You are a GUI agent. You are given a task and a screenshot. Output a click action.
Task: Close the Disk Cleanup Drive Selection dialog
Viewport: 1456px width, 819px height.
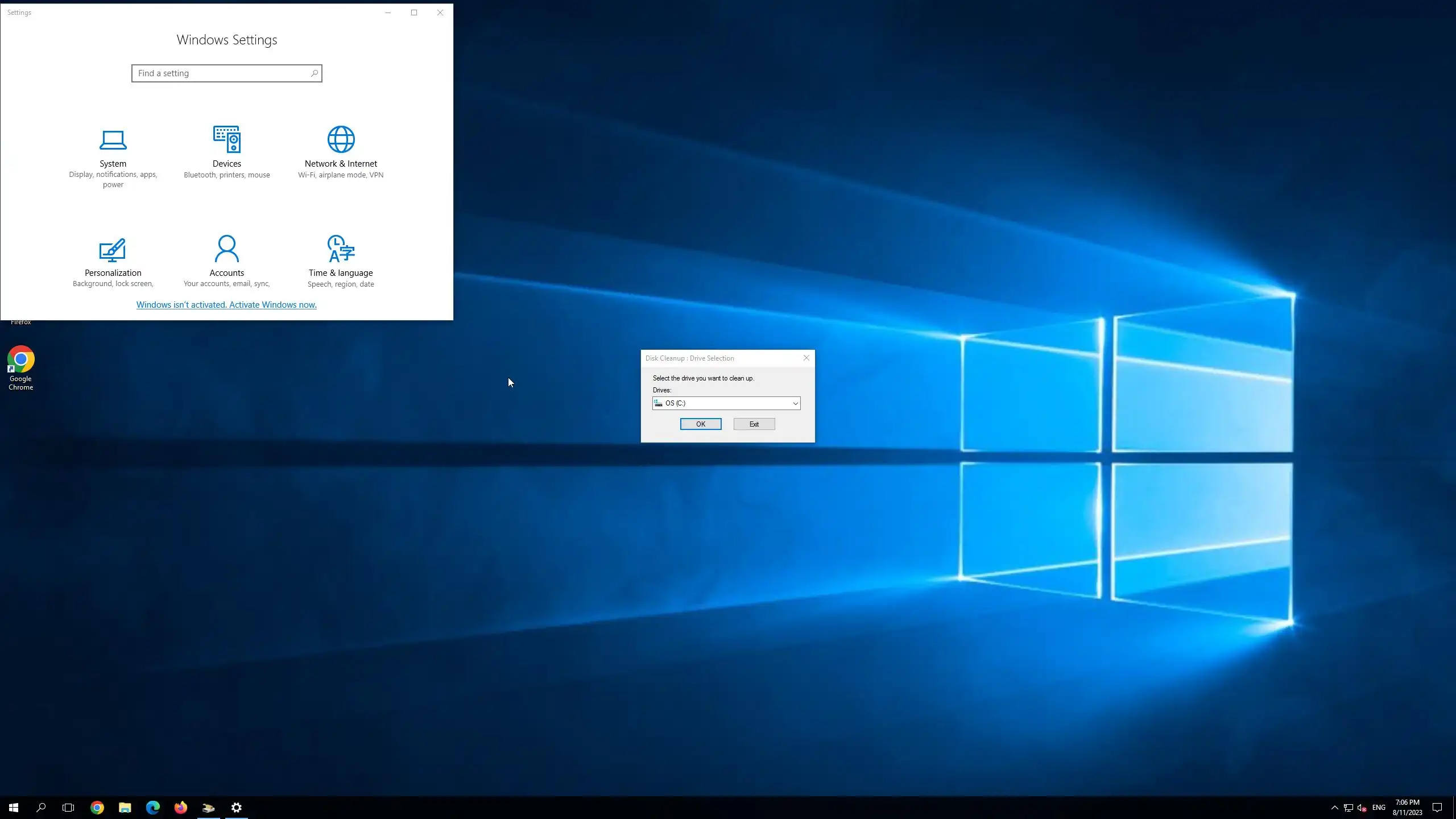point(806,358)
